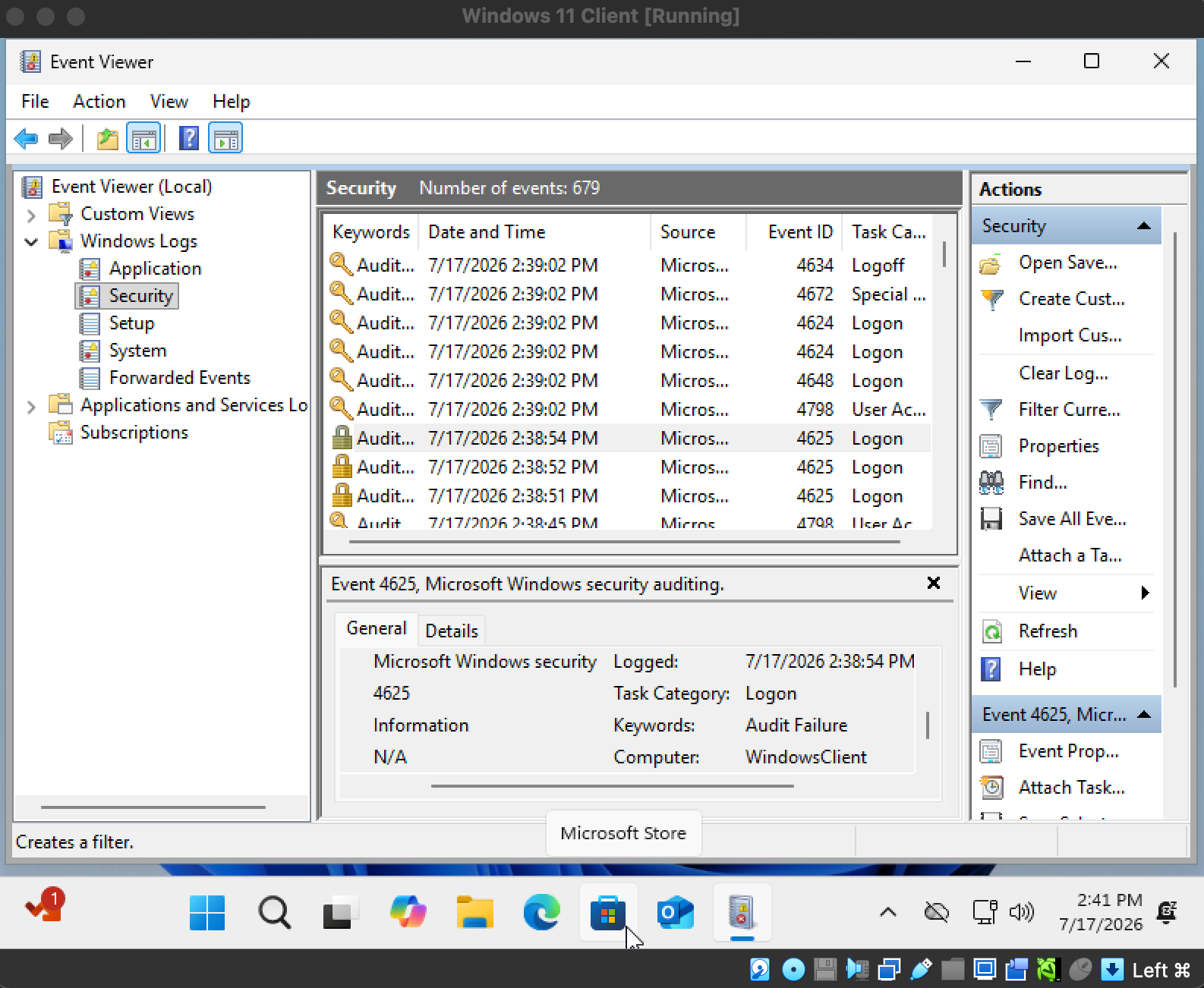Open Microsoft Store from taskbar
1204x988 pixels.
608,912
